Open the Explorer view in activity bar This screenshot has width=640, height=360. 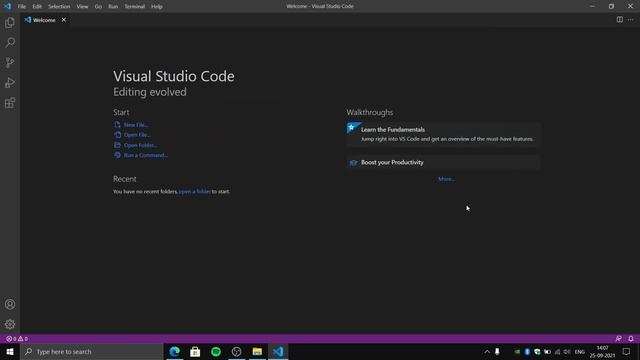10,23
